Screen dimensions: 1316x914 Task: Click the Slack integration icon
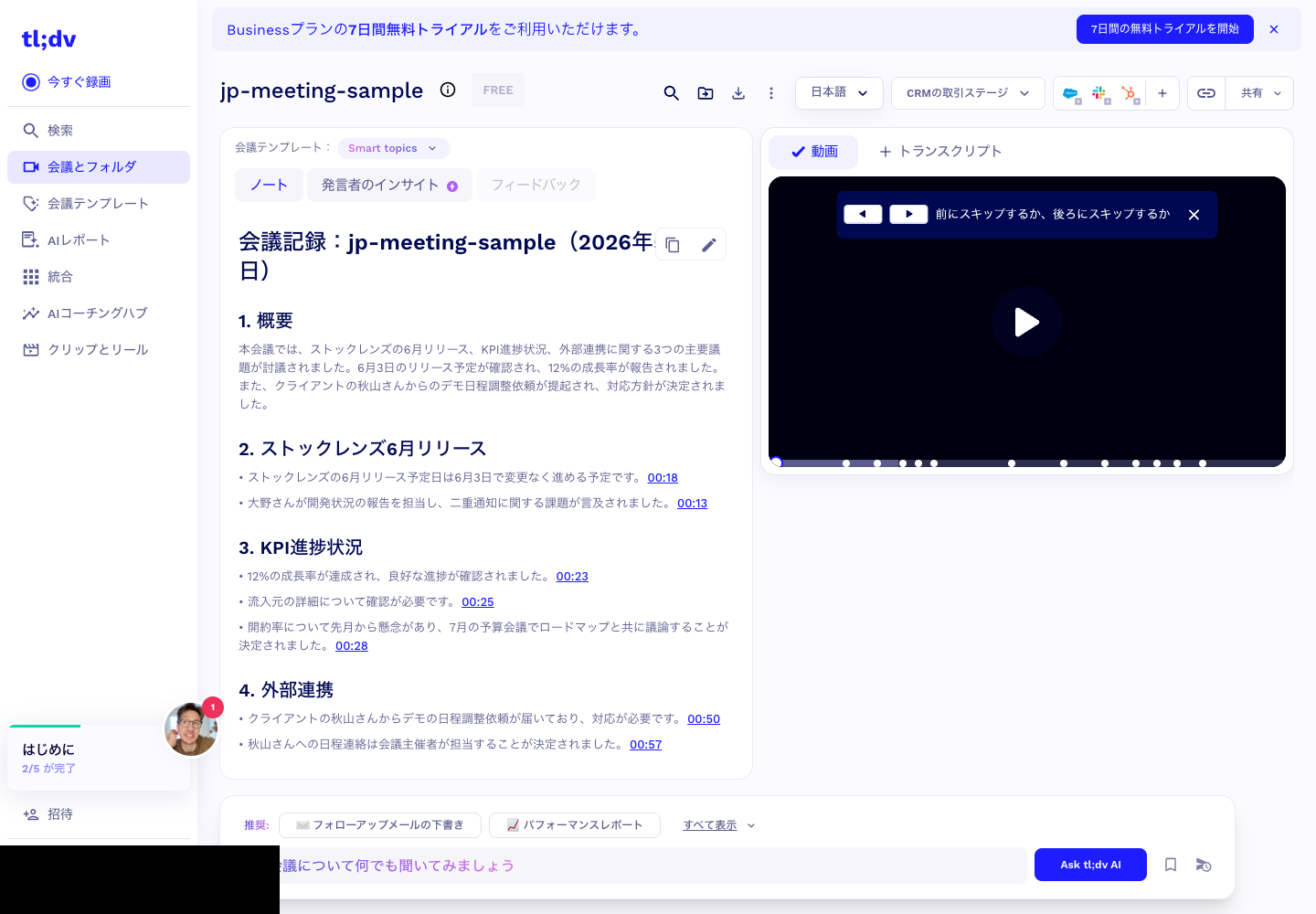tap(1100, 94)
